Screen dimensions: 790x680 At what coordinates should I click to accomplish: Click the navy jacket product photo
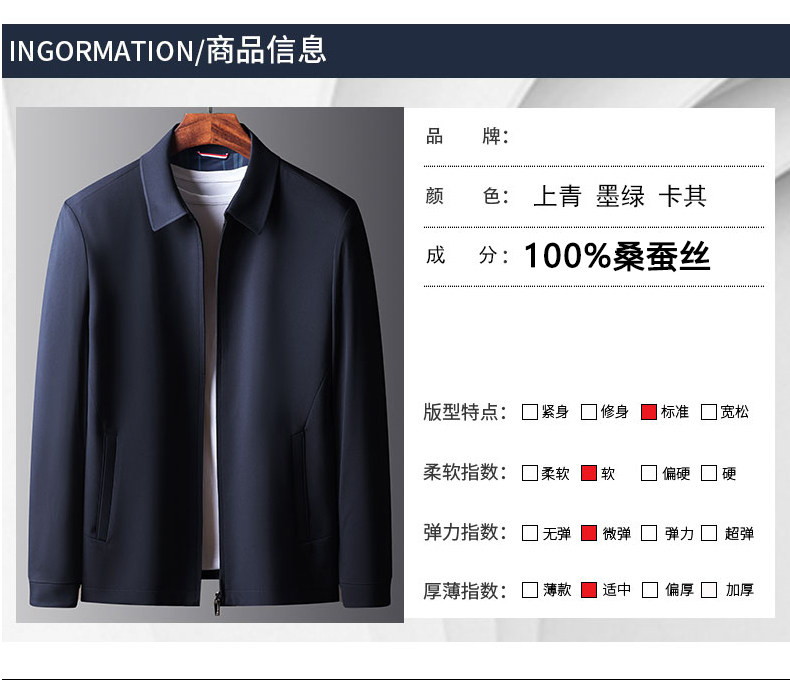point(210,365)
